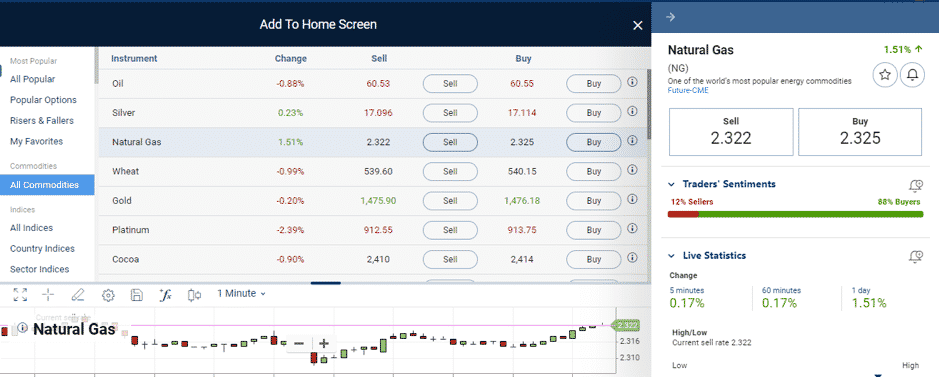Image resolution: width=939 pixels, height=377 pixels.
Task: Collapse side panel with arrow icon
Action: [x=671, y=17]
